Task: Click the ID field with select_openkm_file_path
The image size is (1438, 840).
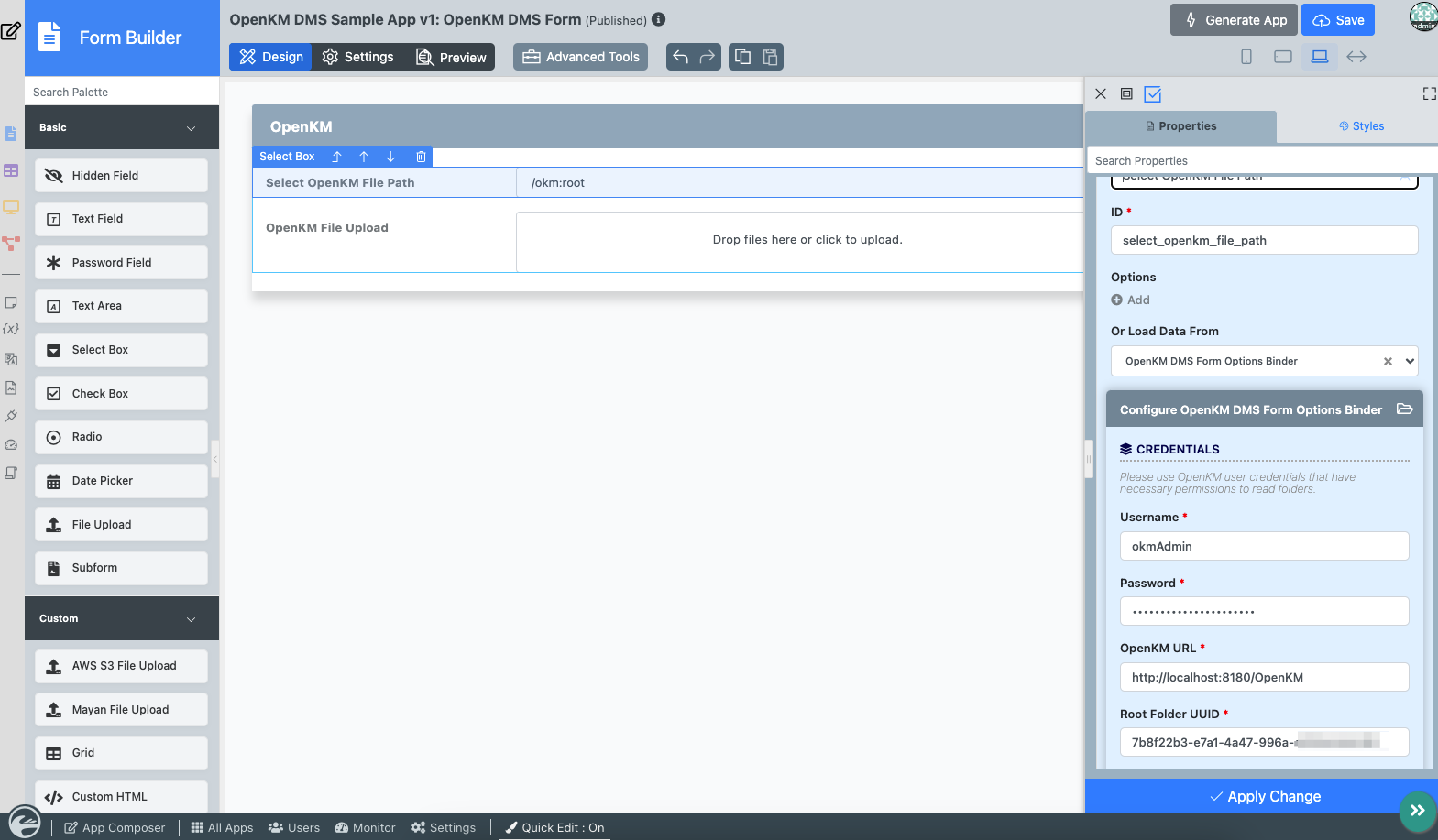Action: [x=1265, y=240]
